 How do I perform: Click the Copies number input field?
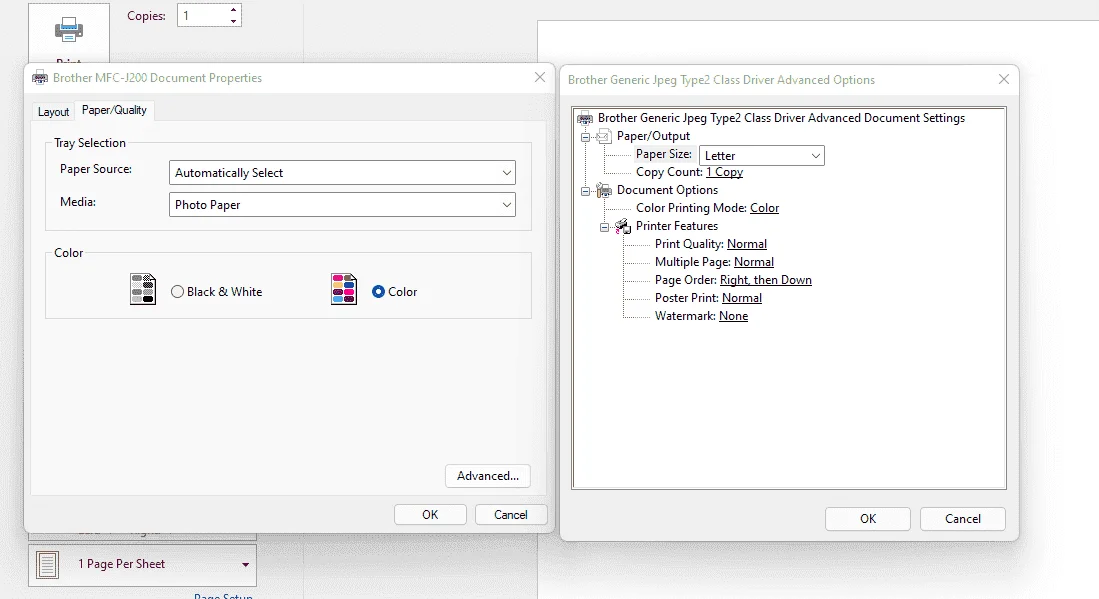(202, 15)
